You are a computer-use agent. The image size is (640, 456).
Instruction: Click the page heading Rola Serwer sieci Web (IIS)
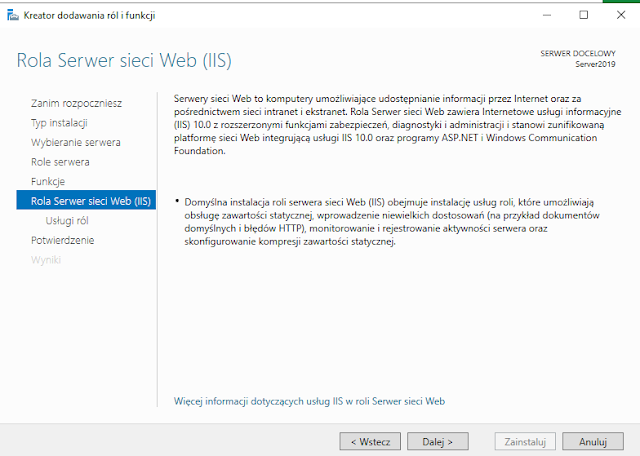(x=124, y=60)
